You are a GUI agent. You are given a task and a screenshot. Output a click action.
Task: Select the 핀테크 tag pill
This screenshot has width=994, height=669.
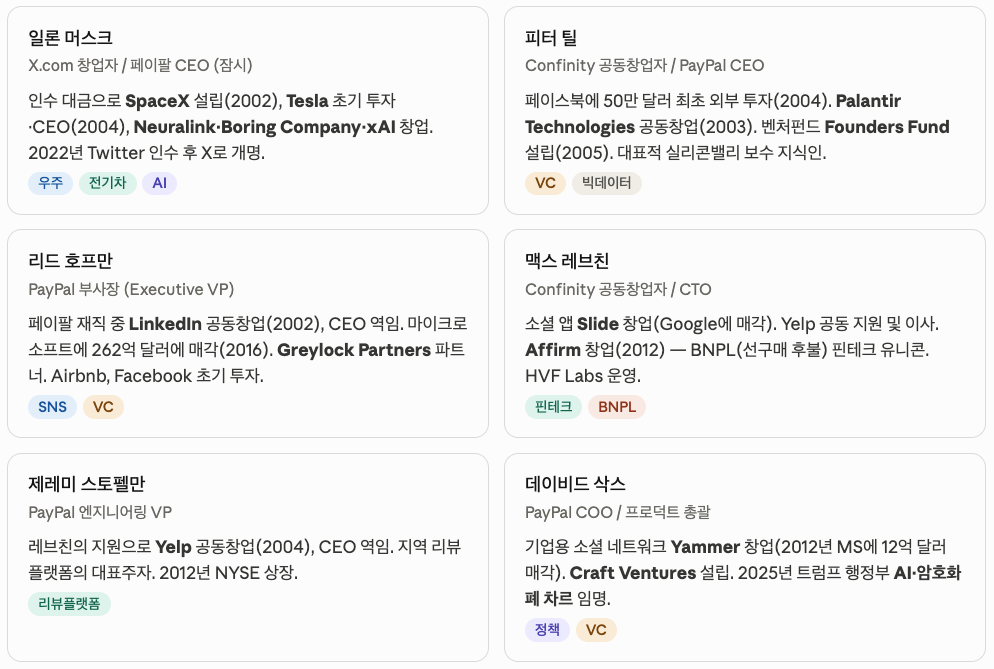coord(553,406)
